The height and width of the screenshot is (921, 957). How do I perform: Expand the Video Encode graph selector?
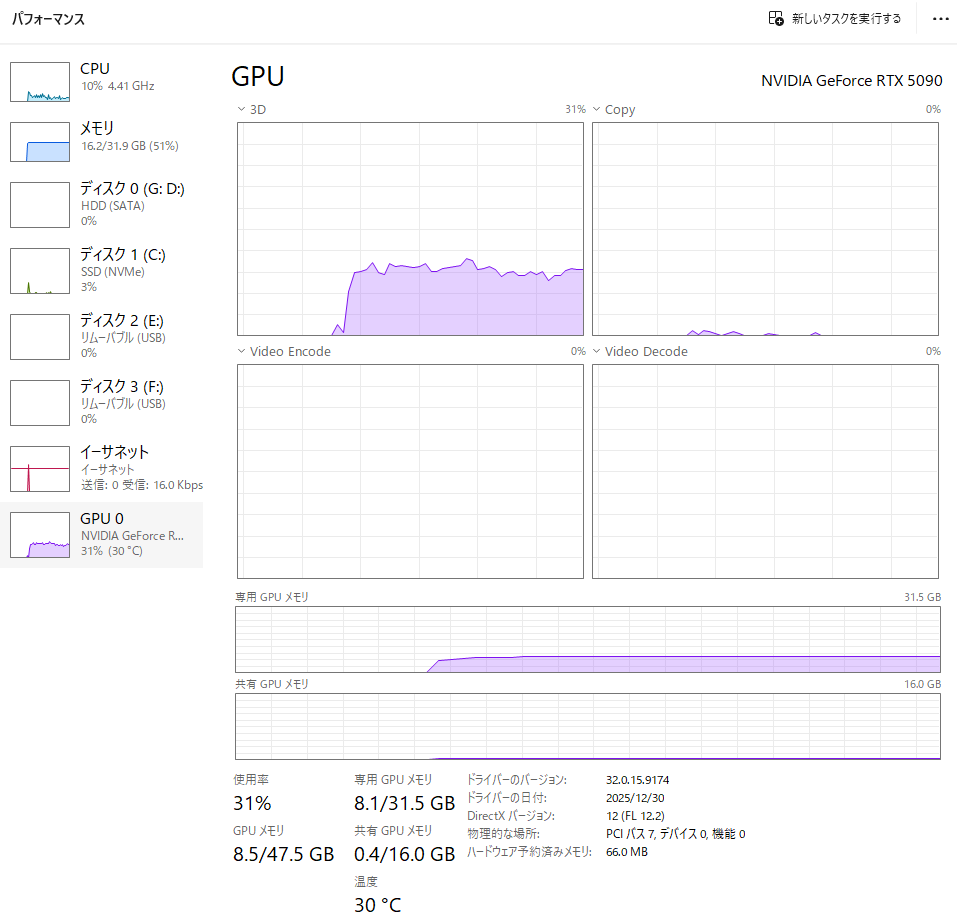[x=241, y=351]
